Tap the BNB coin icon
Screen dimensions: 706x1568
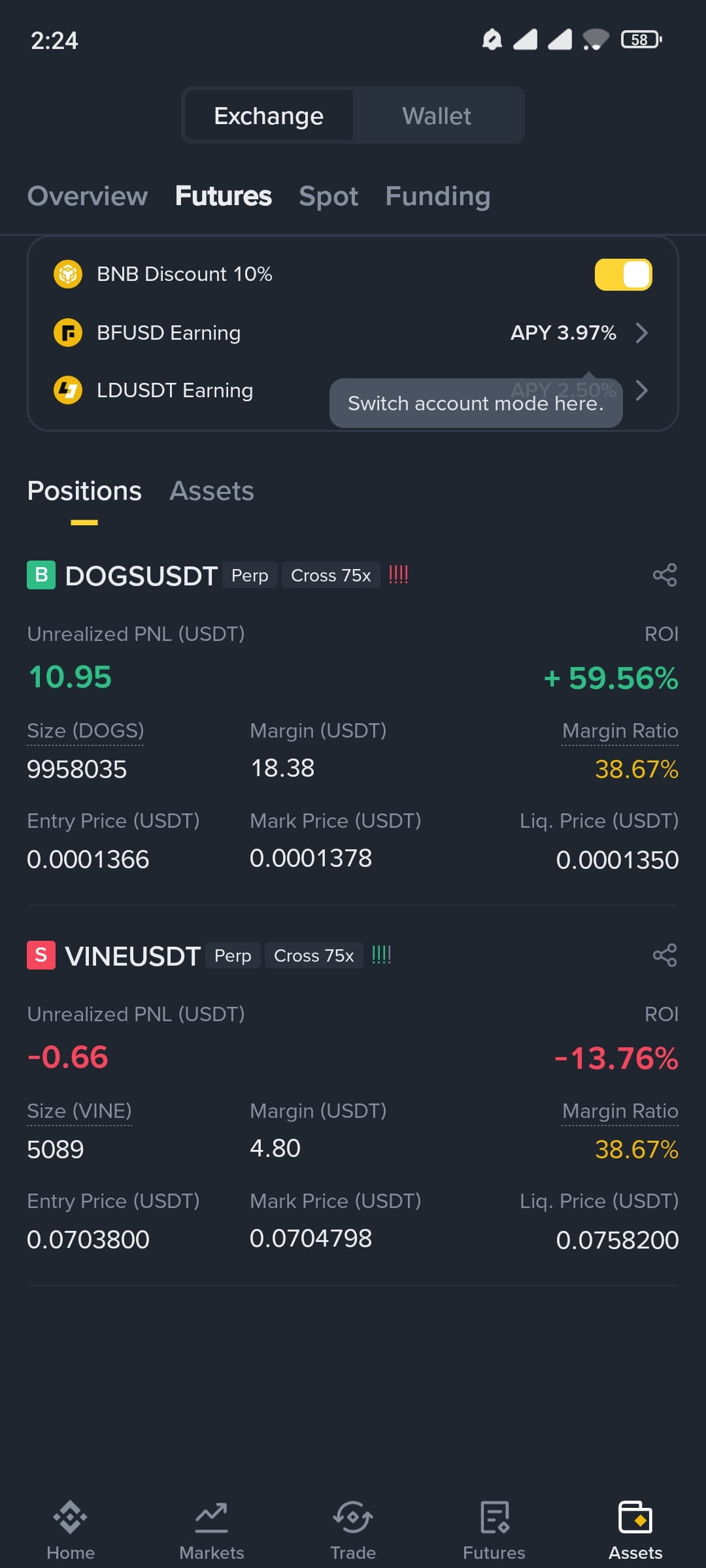coord(68,274)
